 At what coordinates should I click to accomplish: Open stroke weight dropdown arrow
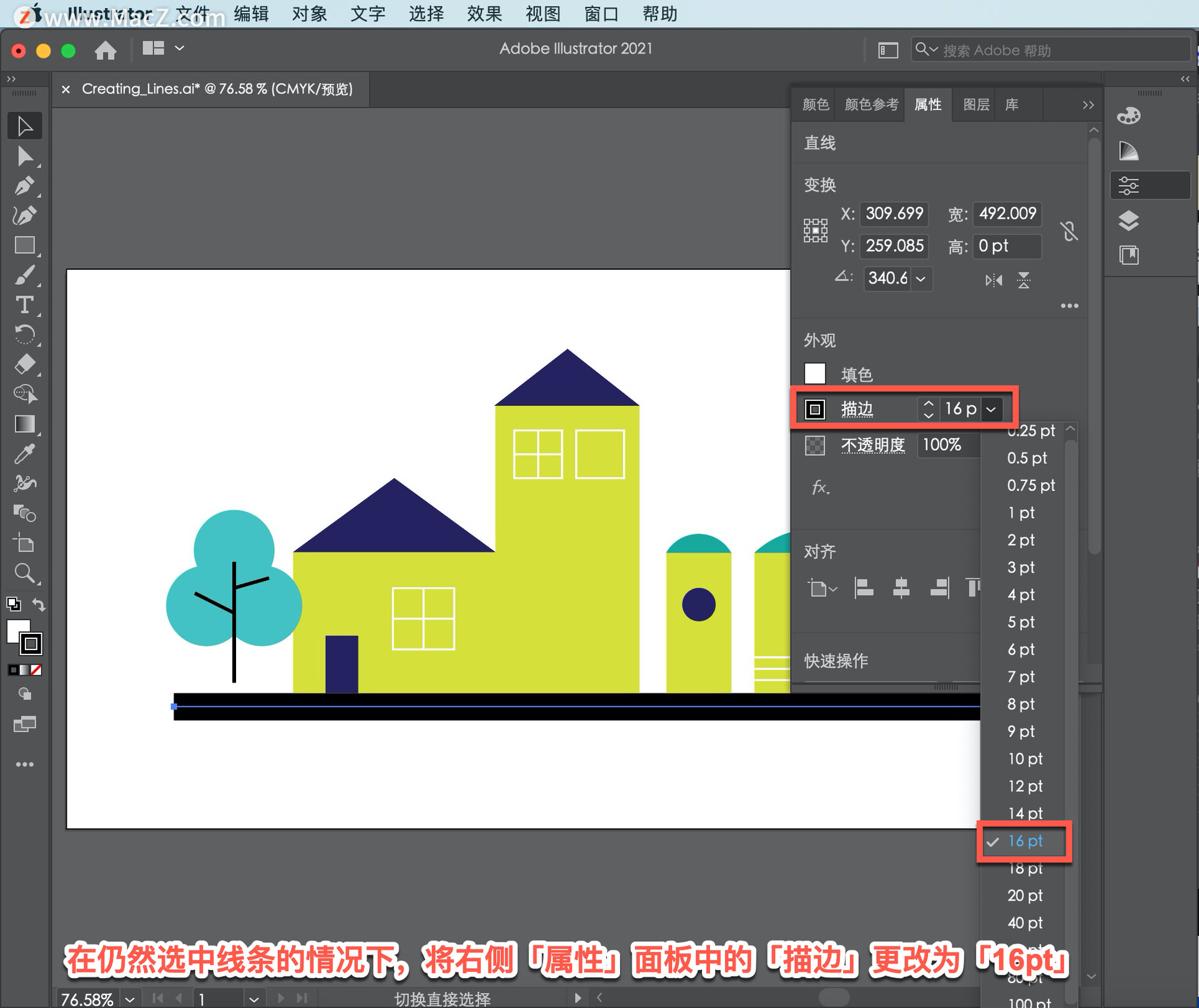(x=991, y=410)
